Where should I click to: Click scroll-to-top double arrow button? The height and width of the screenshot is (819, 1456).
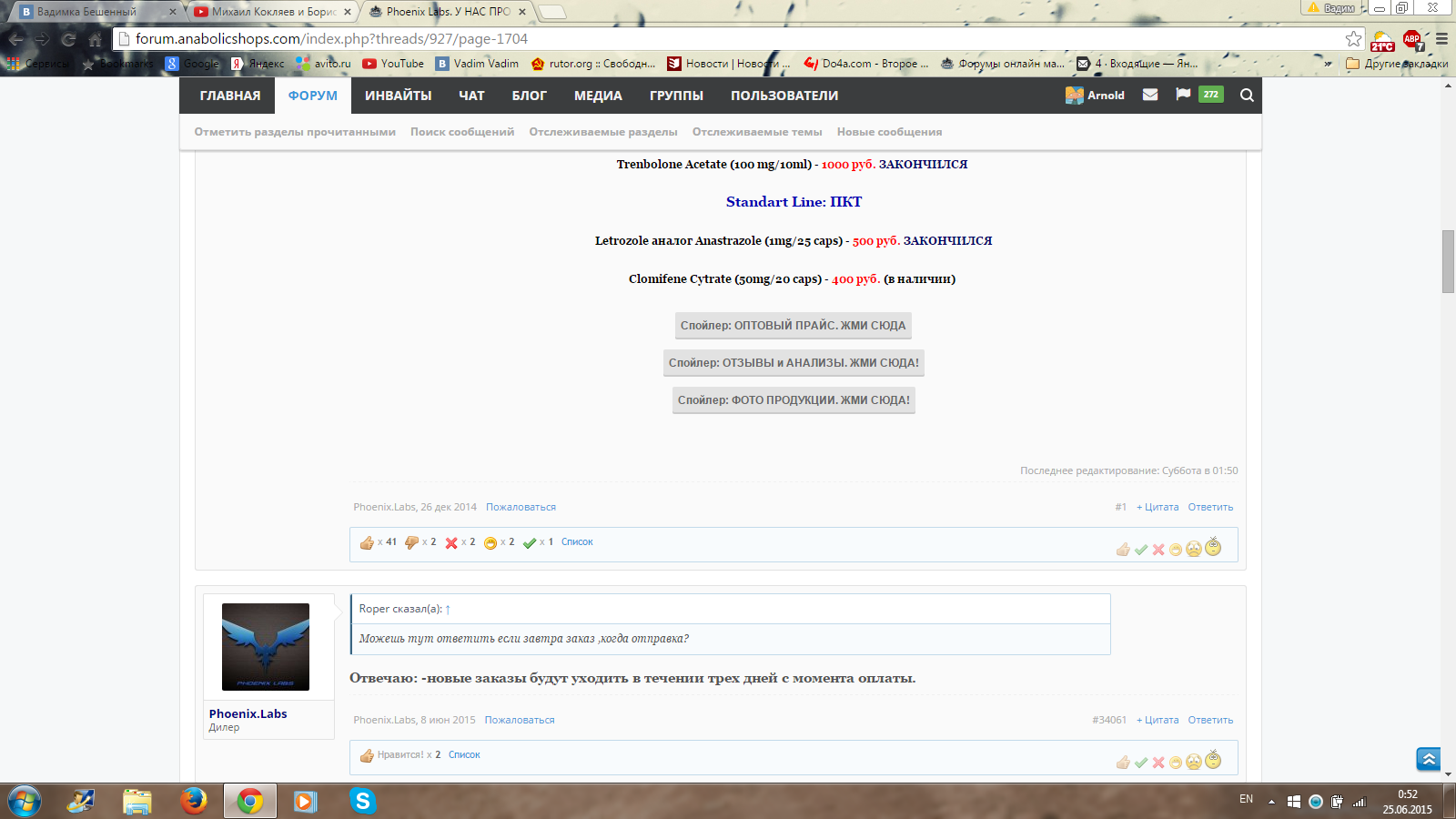point(1428,759)
